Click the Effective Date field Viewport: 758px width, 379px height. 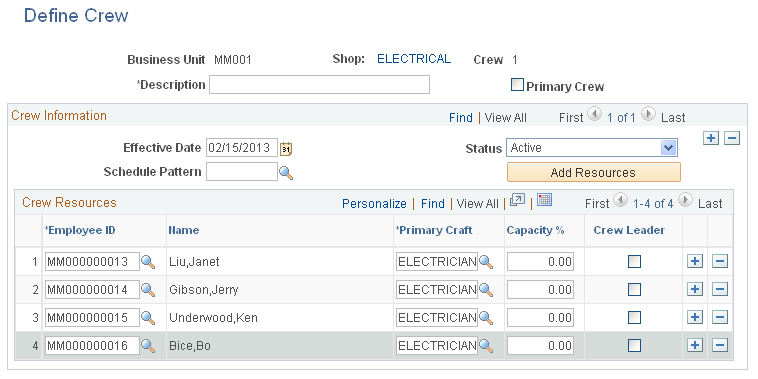tap(242, 148)
